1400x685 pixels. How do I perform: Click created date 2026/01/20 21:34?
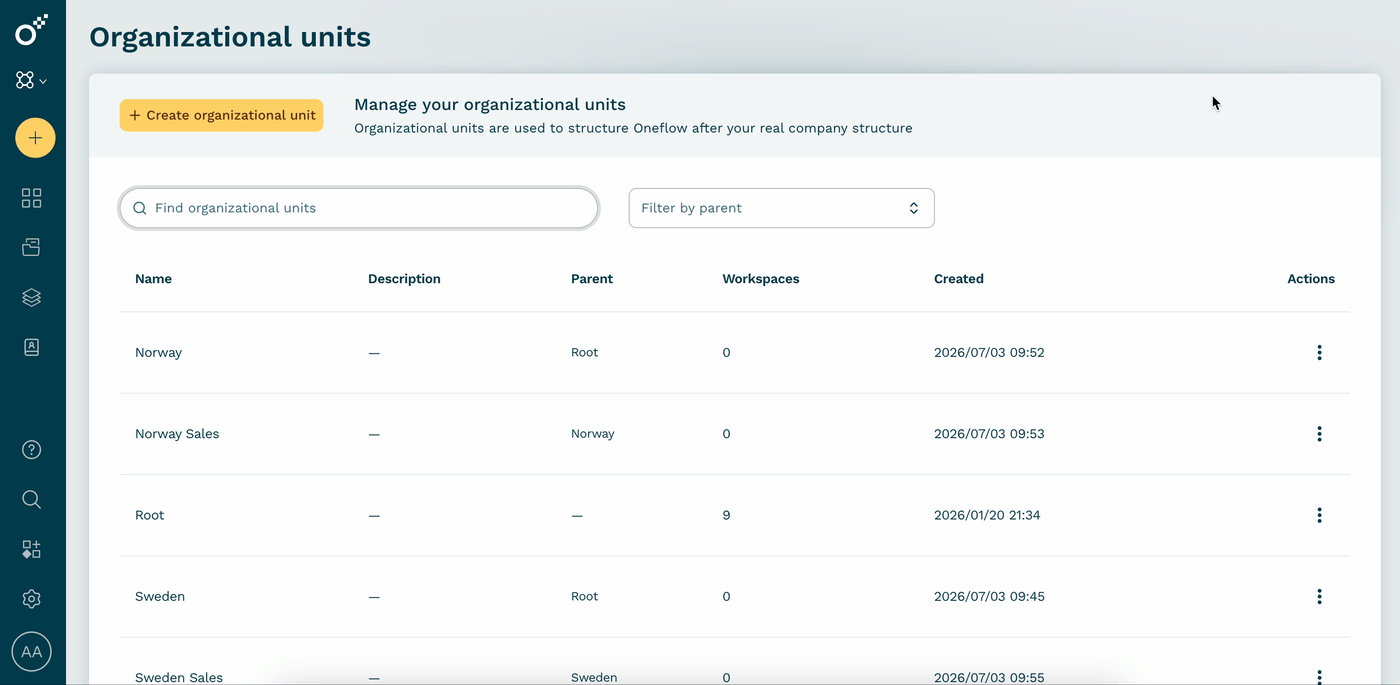pos(987,515)
